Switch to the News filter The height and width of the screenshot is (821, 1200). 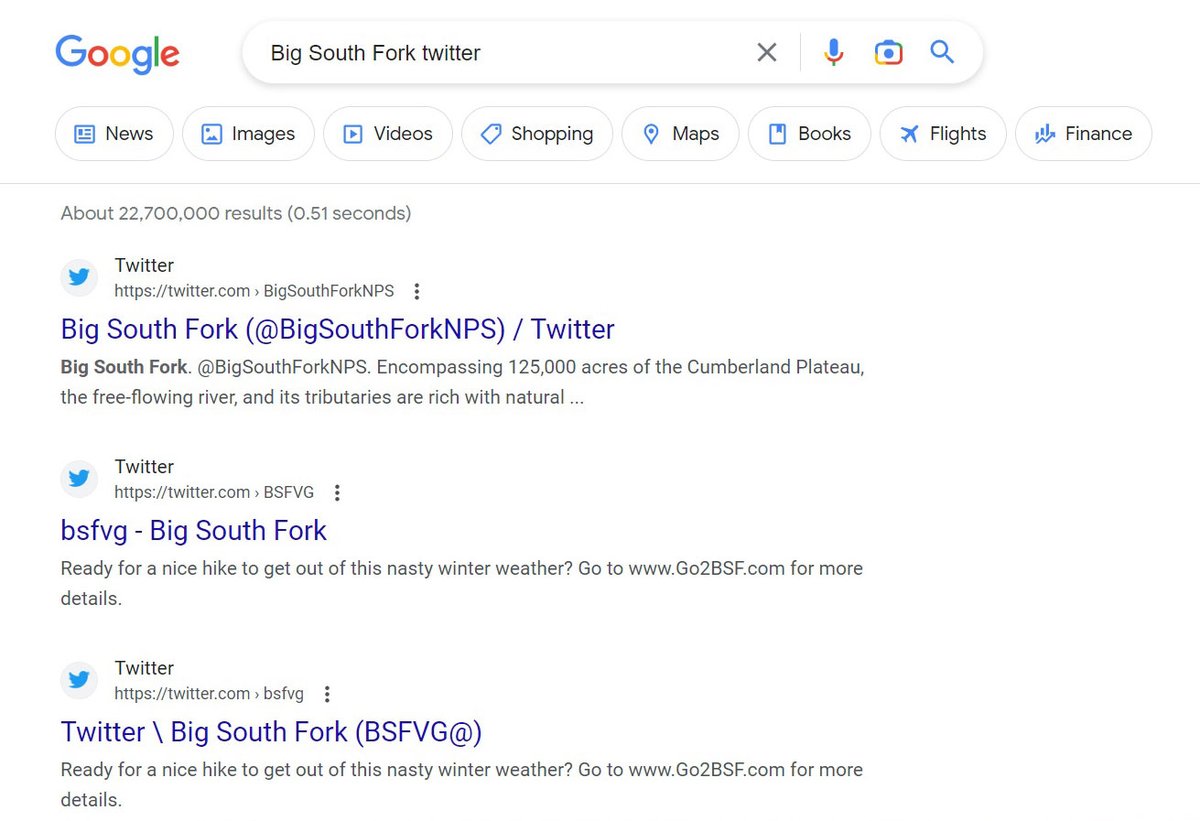(x=114, y=134)
